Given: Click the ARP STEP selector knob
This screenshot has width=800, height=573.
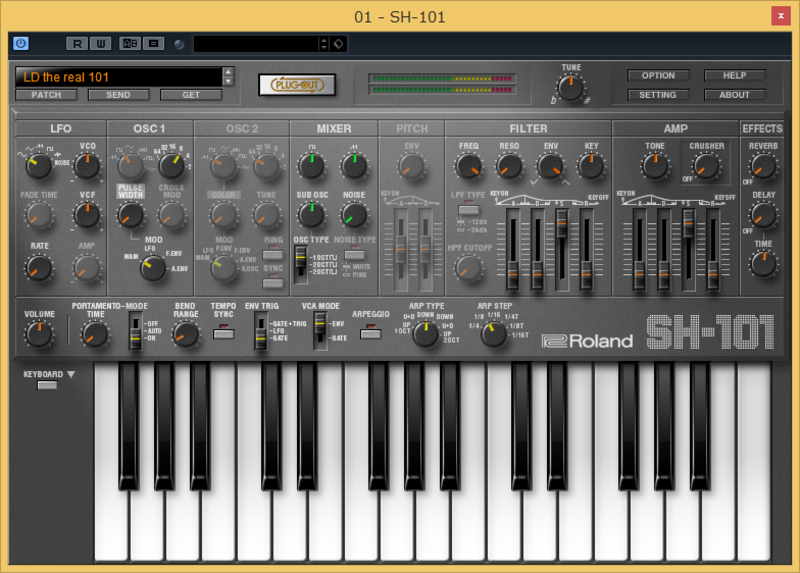Looking at the screenshot, I should point(493,334).
